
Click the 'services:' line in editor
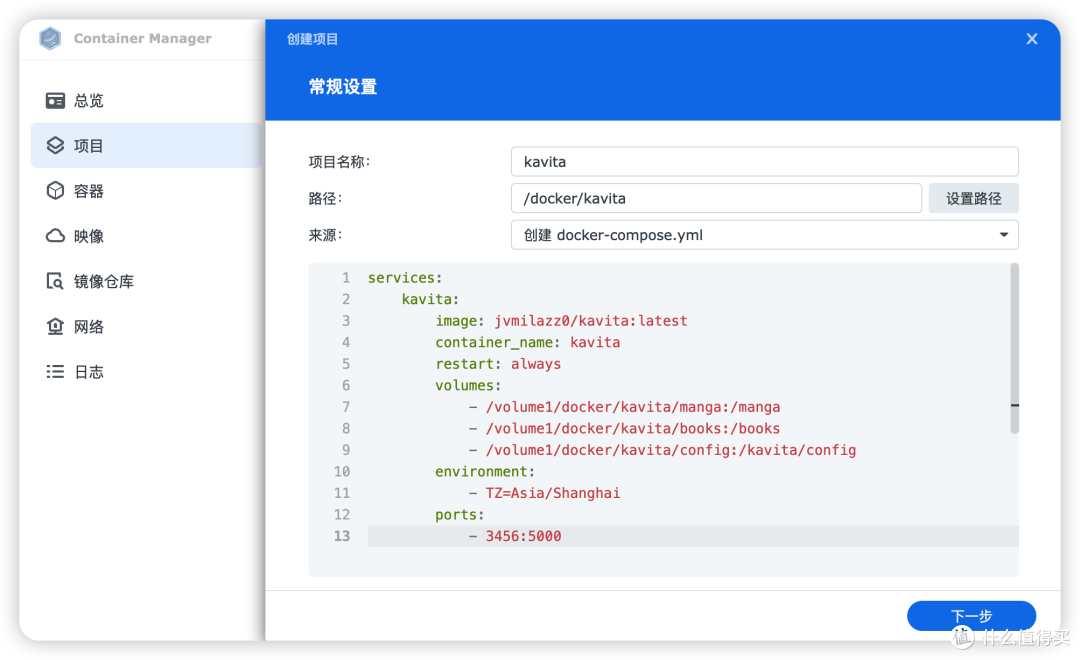(x=405, y=278)
